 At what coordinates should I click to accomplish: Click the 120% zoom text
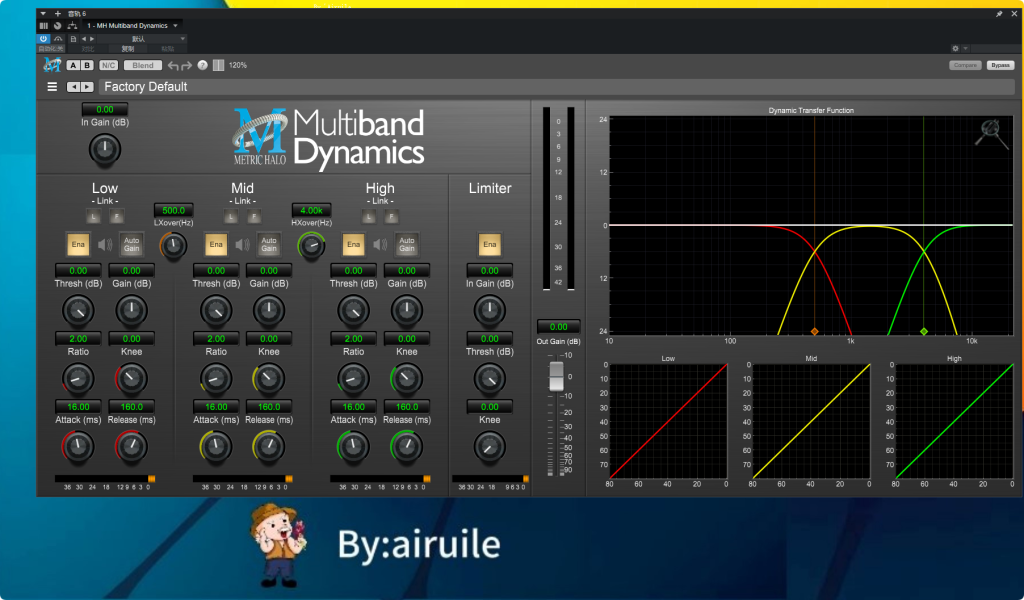pyautogui.click(x=238, y=65)
